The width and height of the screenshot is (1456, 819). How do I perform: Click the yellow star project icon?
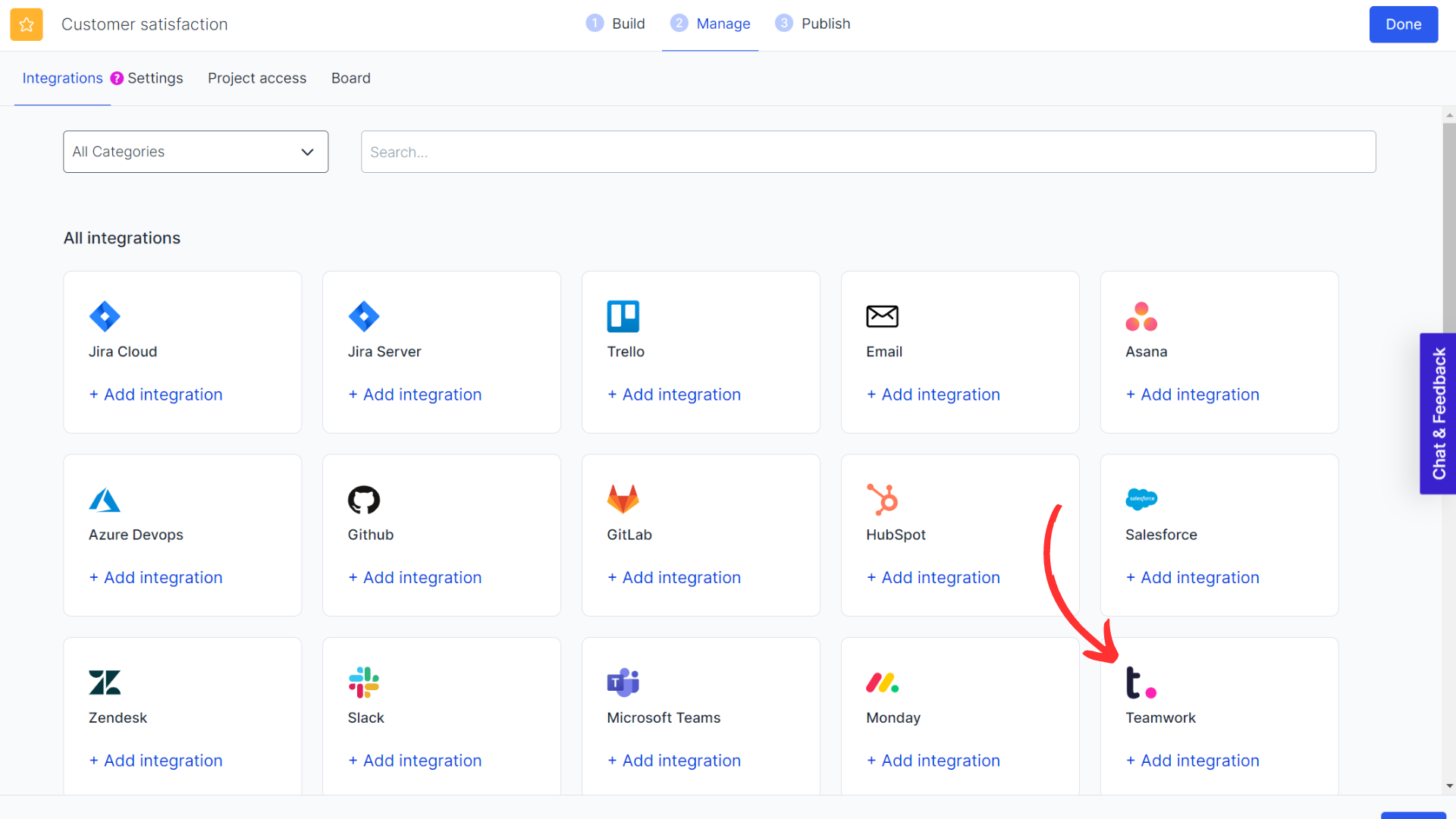[x=27, y=24]
